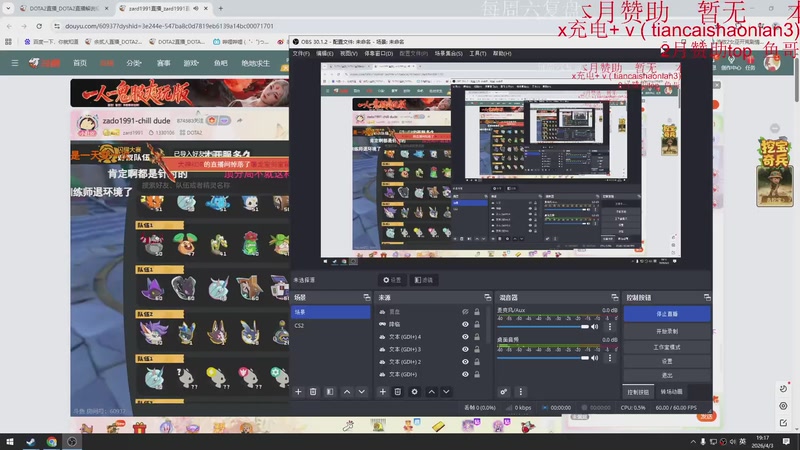
Task: Open OBS 视图(V) menu
Action: tap(349, 54)
